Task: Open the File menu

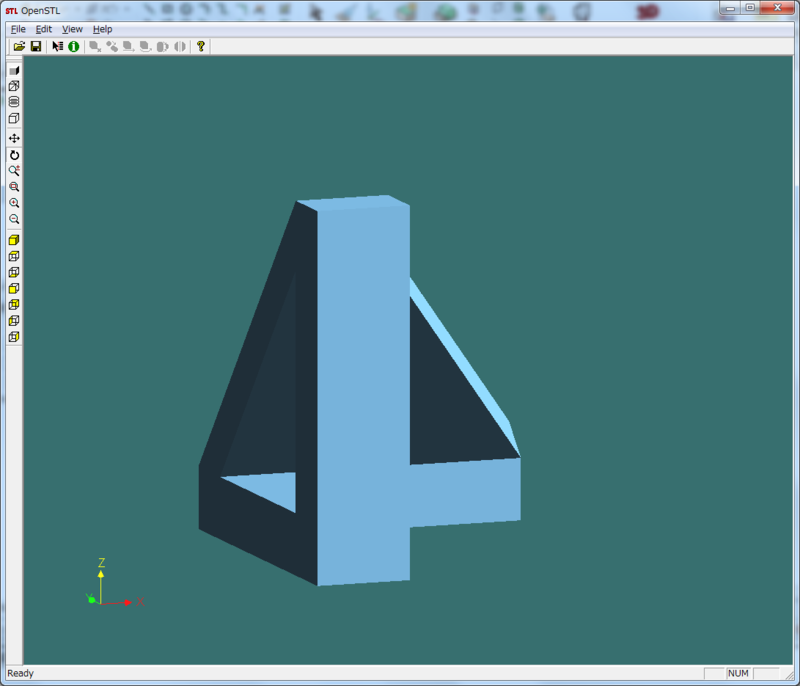Action: (x=18, y=29)
